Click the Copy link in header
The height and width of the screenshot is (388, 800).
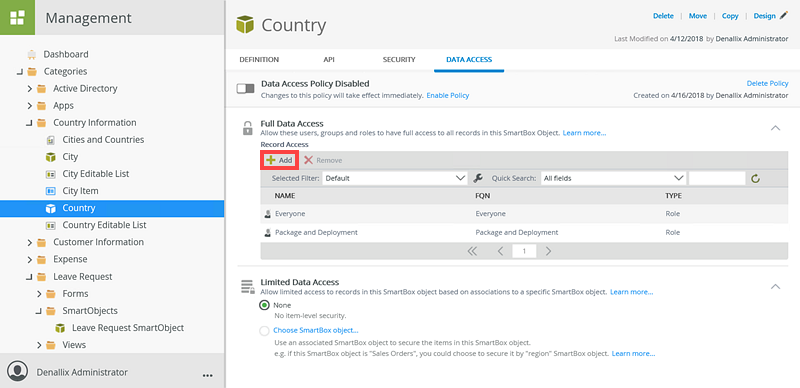coord(730,16)
